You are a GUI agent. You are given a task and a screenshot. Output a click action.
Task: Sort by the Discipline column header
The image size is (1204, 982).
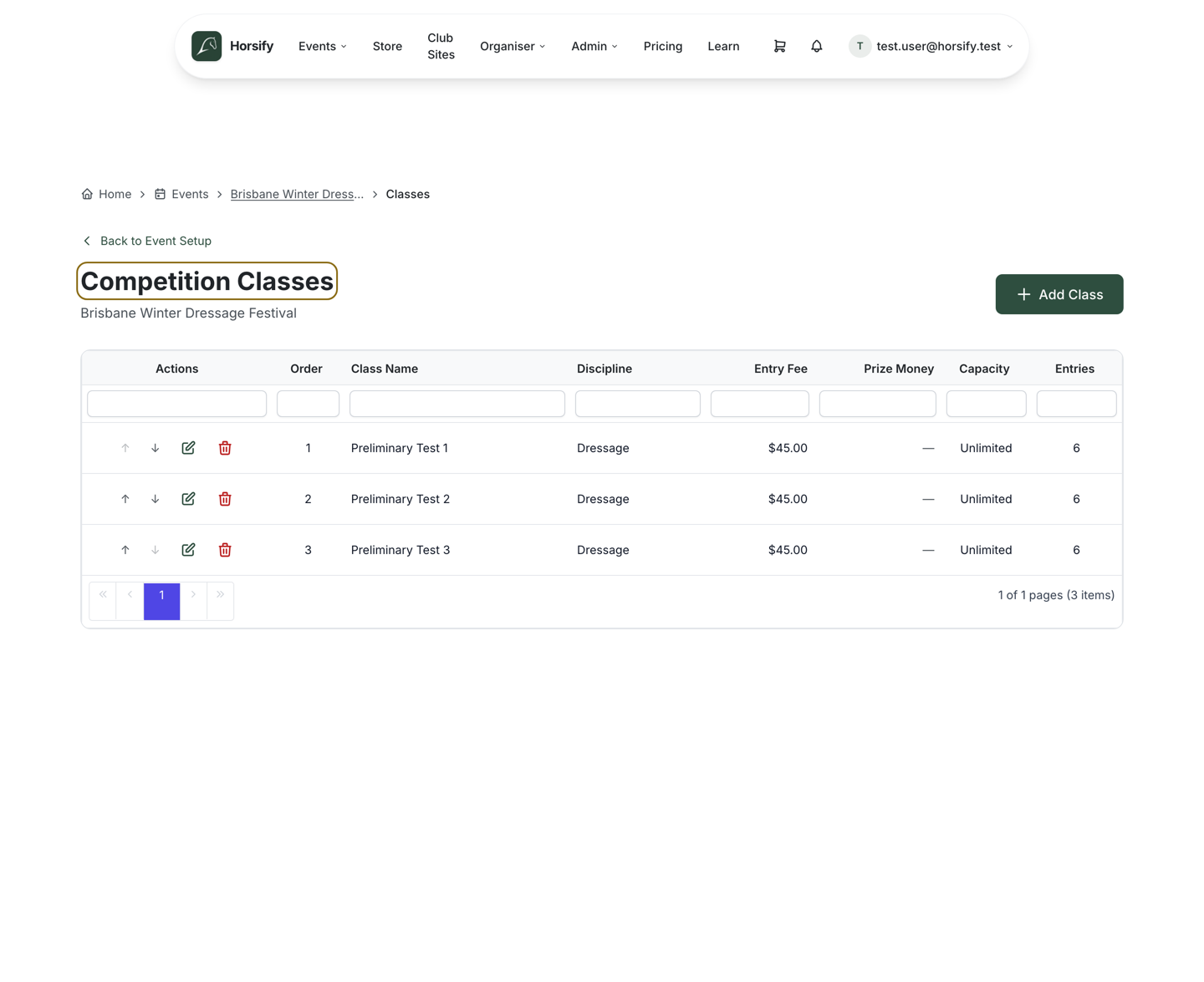(x=605, y=369)
